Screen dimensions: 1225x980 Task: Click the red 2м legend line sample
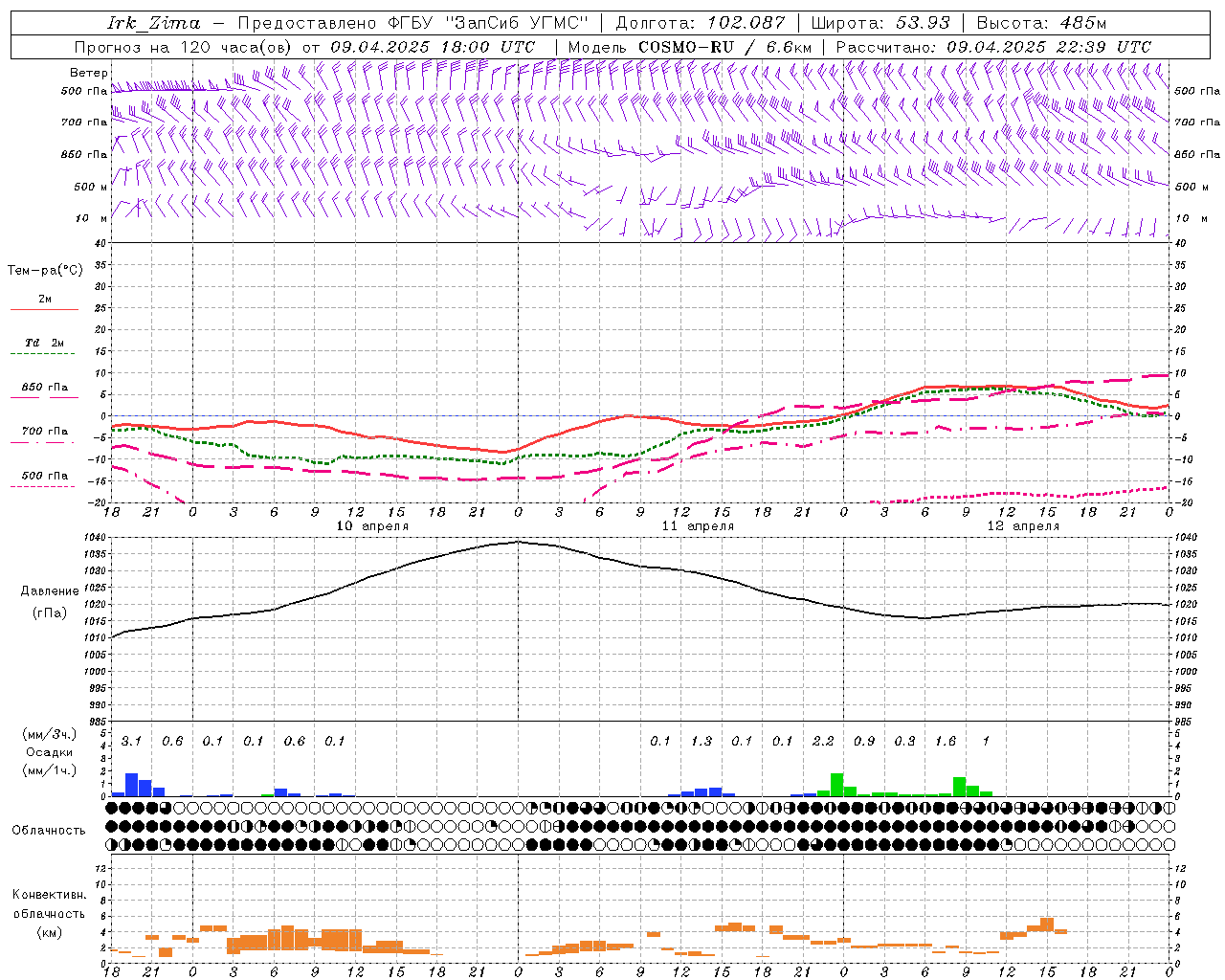(44, 310)
